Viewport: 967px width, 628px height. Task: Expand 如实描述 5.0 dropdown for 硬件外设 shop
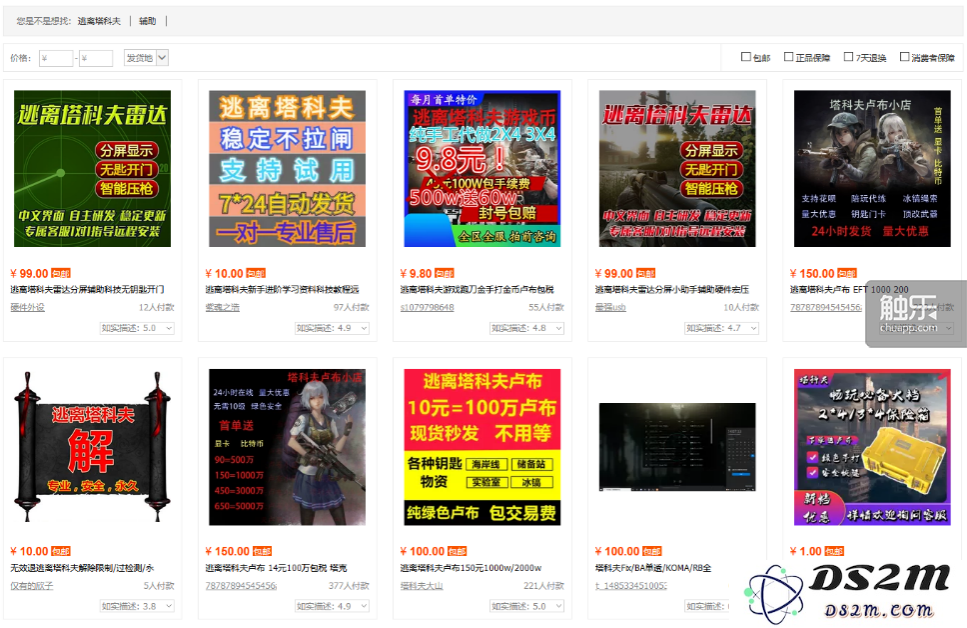[x=137, y=328]
